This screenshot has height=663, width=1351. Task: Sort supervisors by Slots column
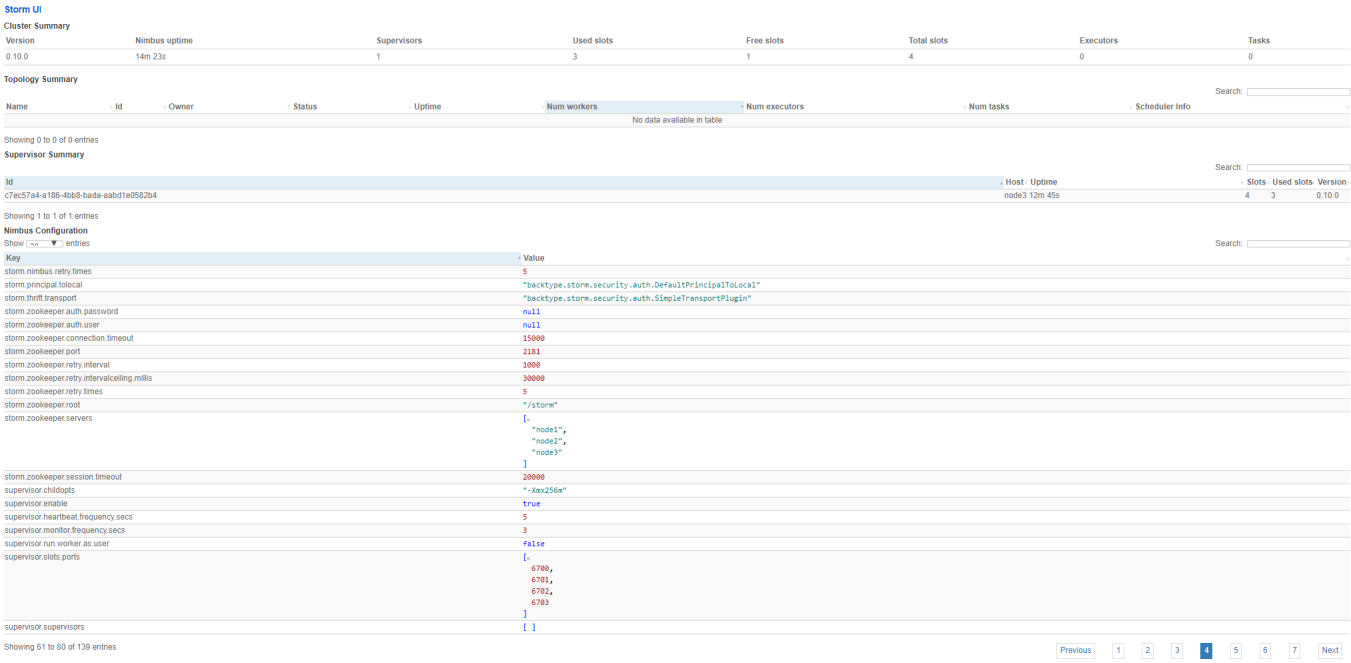[1256, 182]
